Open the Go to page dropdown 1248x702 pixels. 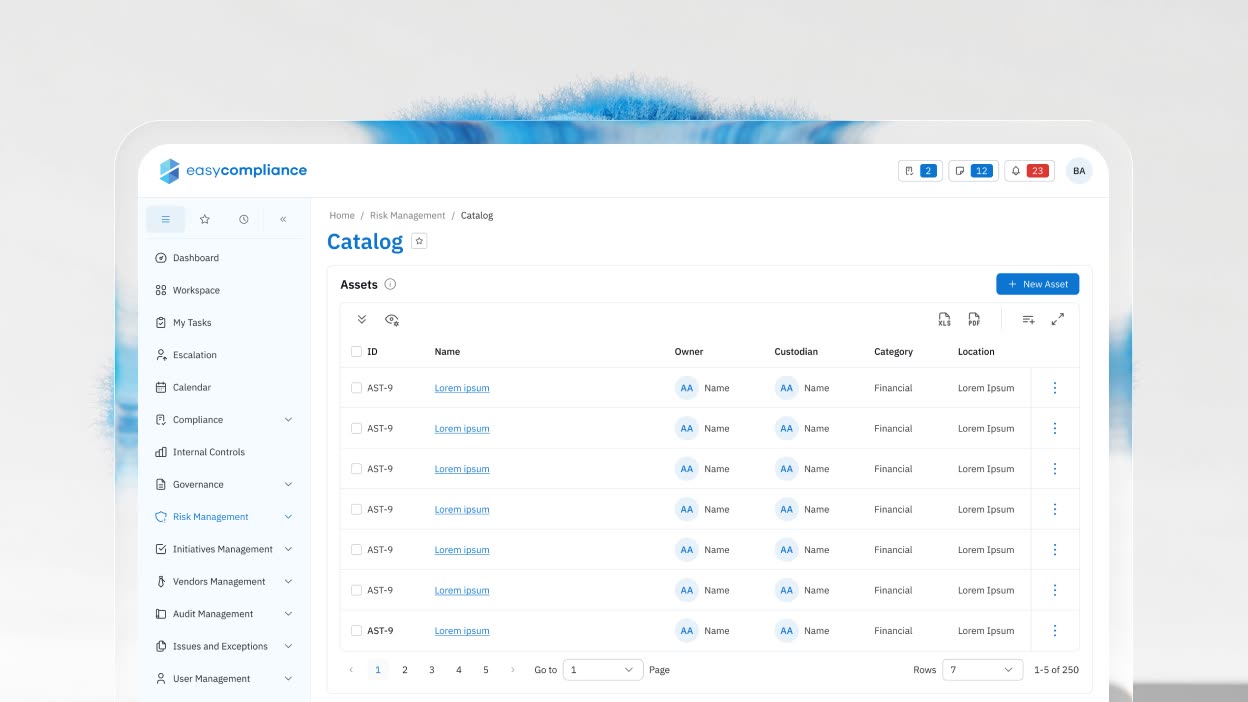pyautogui.click(x=603, y=670)
